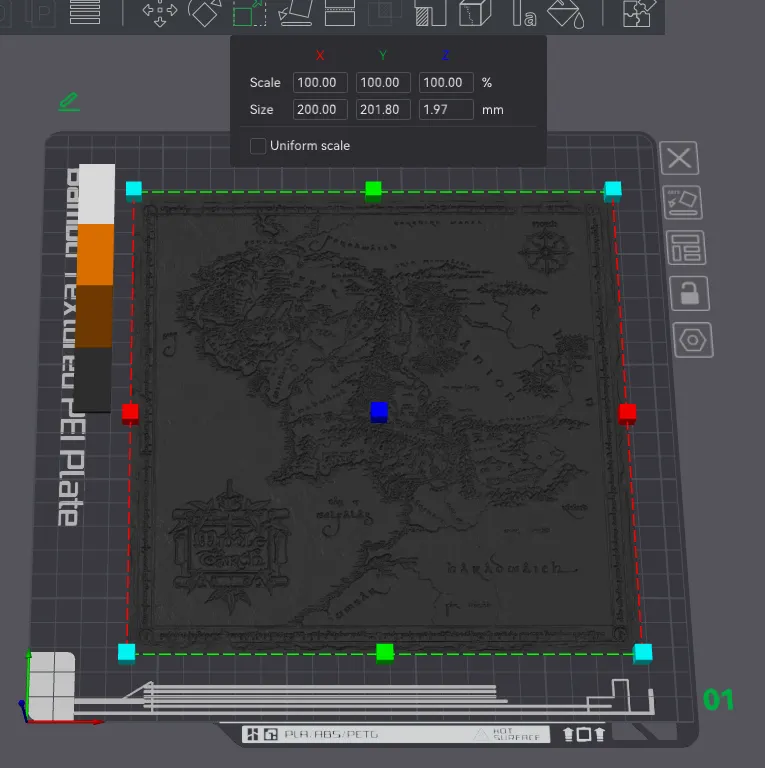
Task: Click the X Scale percentage field
Action: pyautogui.click(x=320, y=82)
